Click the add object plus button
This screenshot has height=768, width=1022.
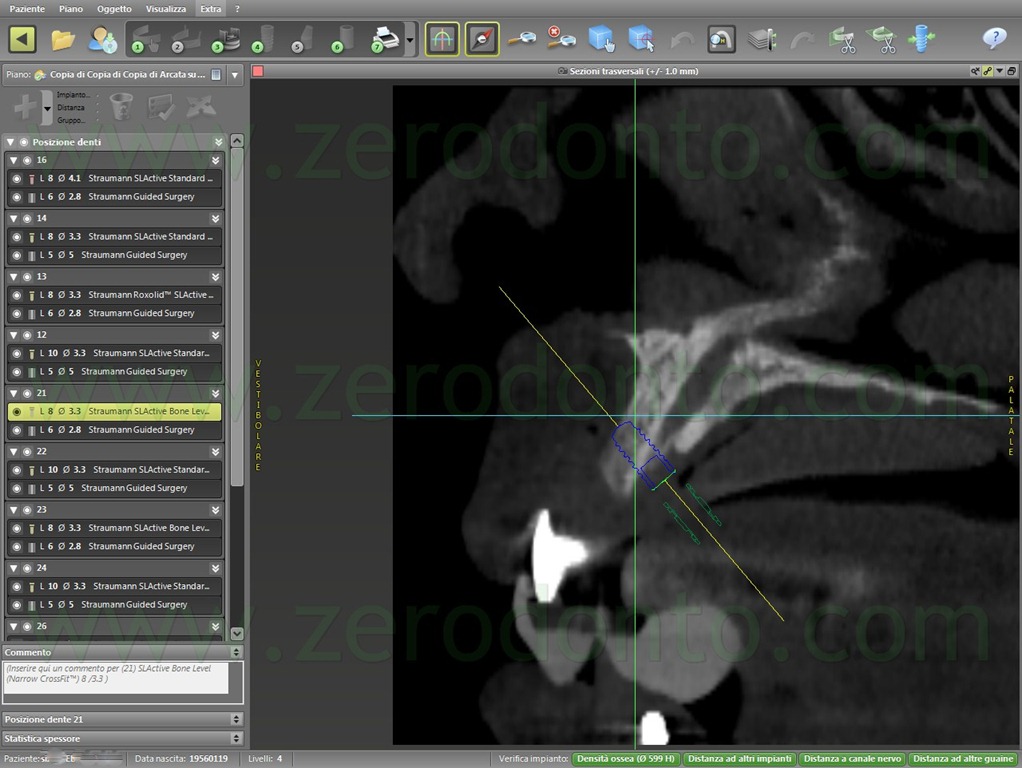point(25,106)
